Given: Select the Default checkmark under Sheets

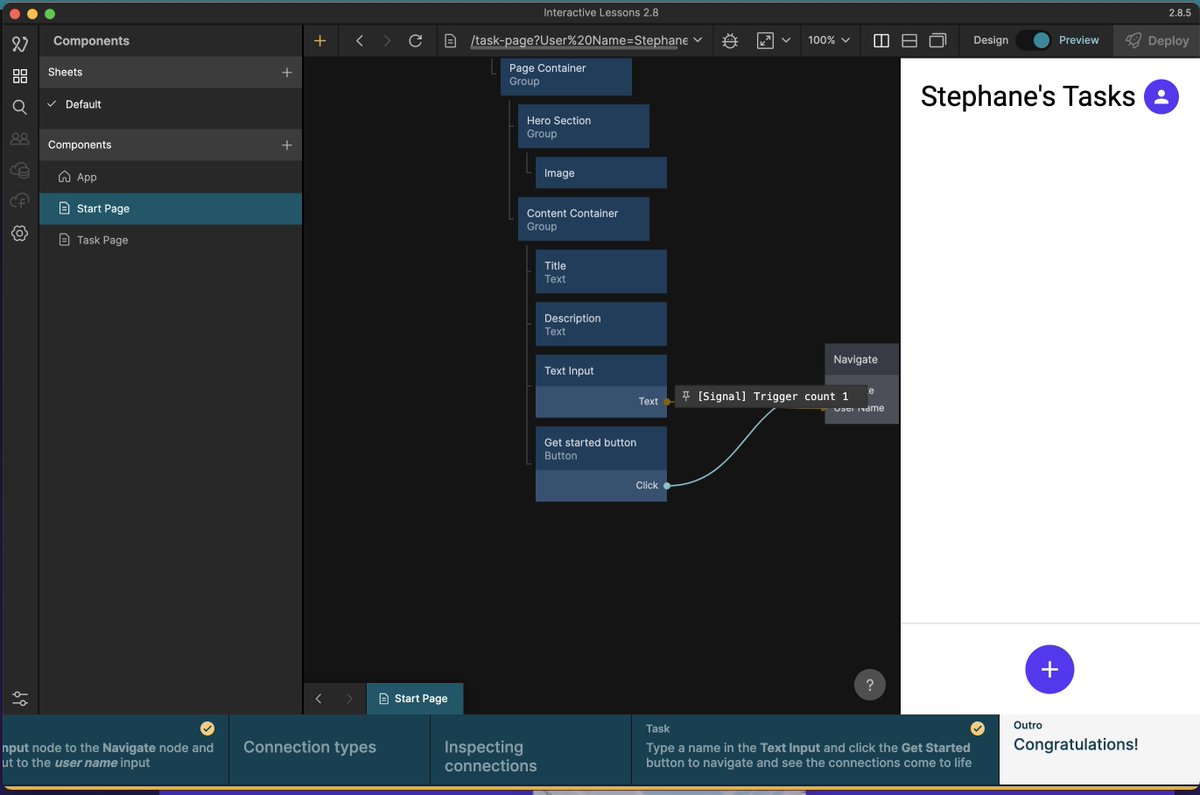Looking at the screenshot, I should 52,104.
